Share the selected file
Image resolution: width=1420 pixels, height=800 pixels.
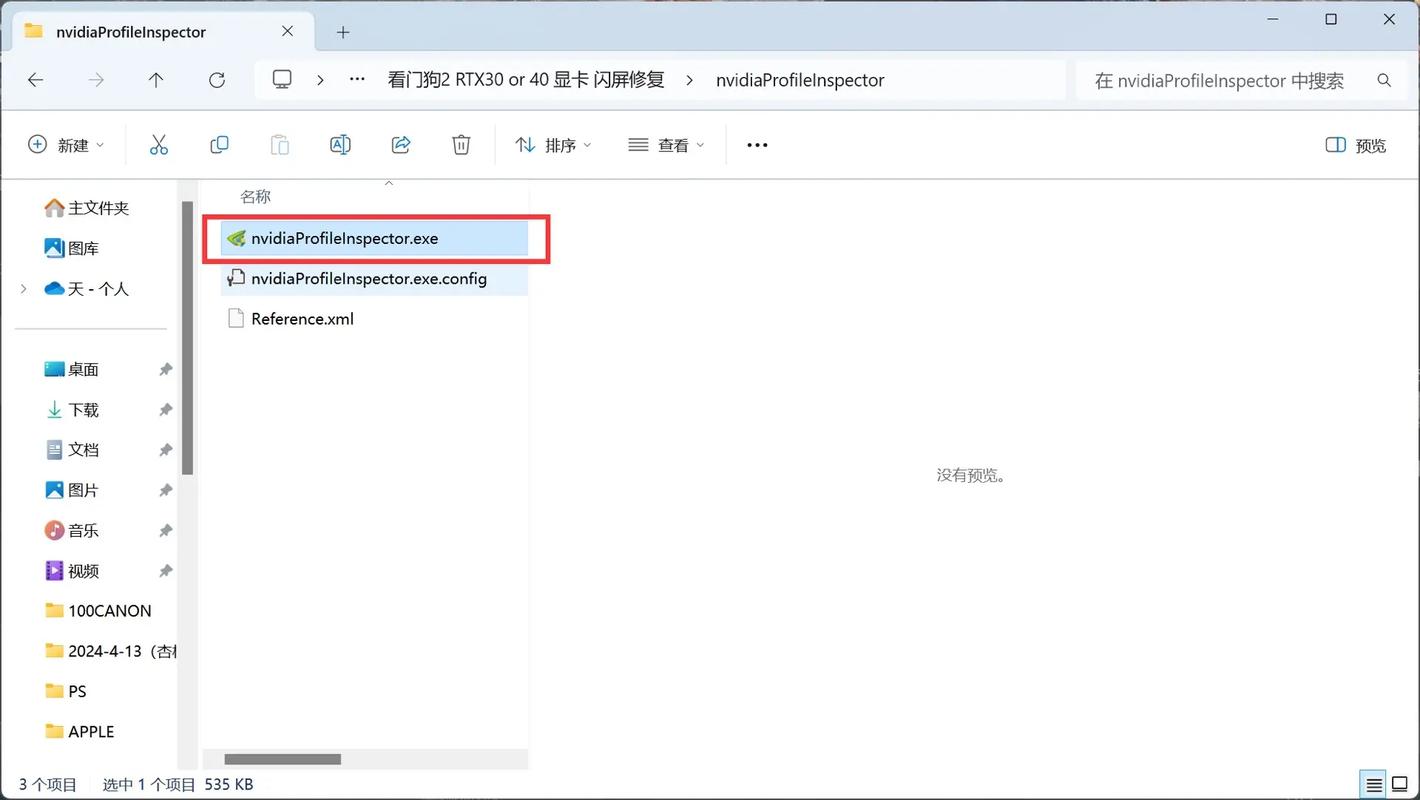[x=401, y=145]
